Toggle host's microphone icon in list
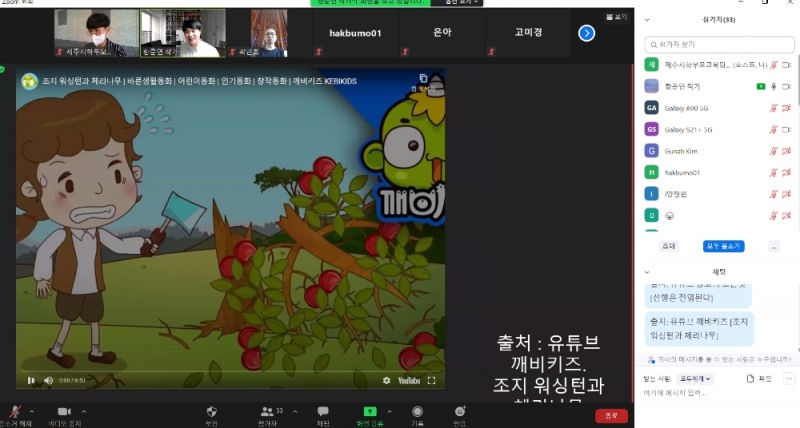800x428 pixels. tap(773, 65)
